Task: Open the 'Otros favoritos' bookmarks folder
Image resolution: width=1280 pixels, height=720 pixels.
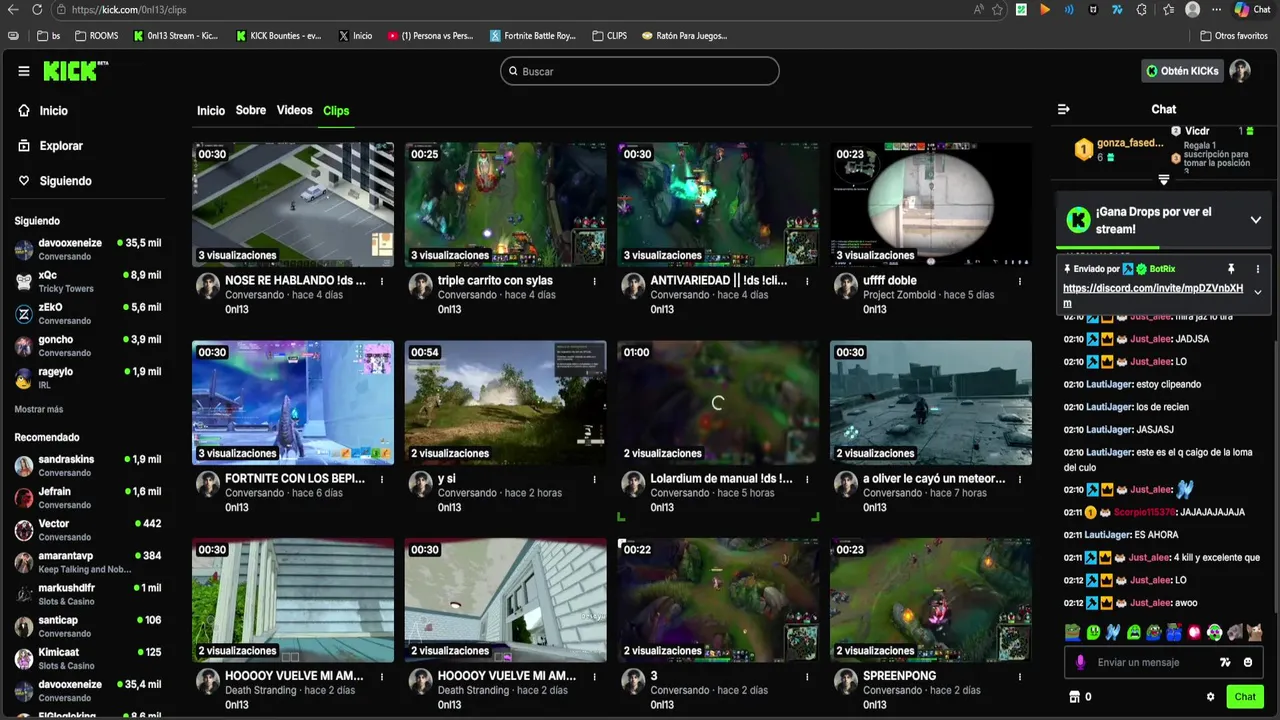Action: point(1234,36)
